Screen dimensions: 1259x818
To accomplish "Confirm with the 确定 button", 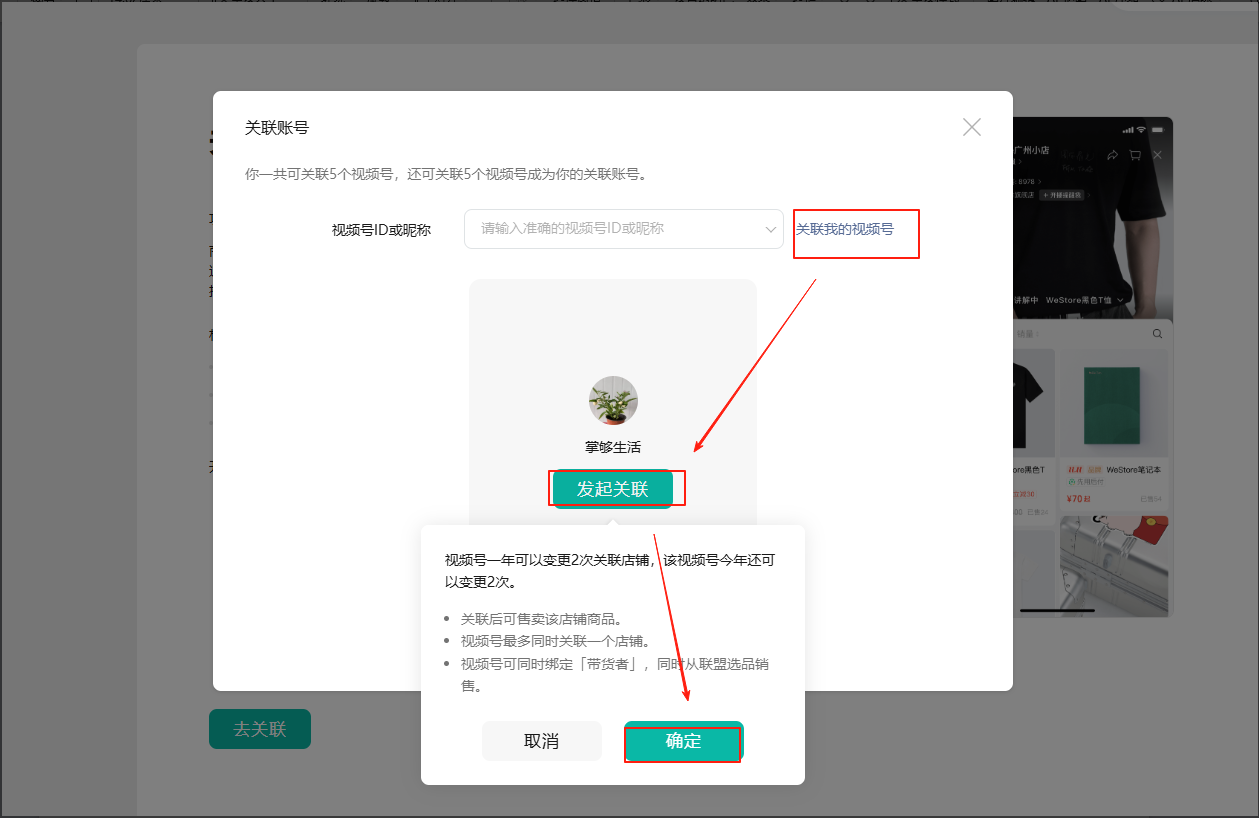I will click(x=683, y=741).
